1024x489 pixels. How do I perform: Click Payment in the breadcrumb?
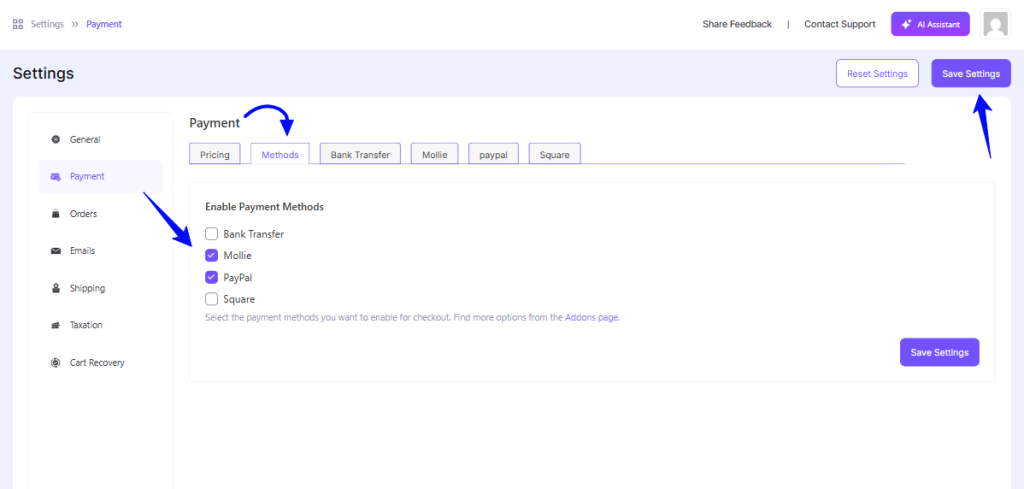pyautogui.click(x=104, y=24)
